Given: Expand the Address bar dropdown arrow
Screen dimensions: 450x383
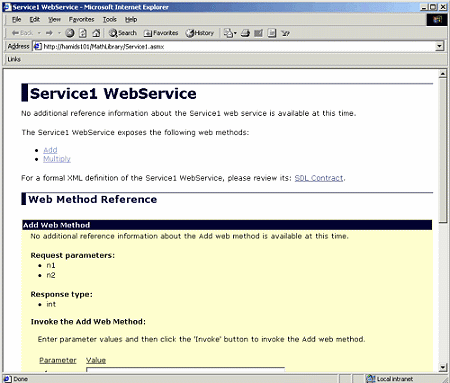Looking at the screenshot, I should [440, 46].
